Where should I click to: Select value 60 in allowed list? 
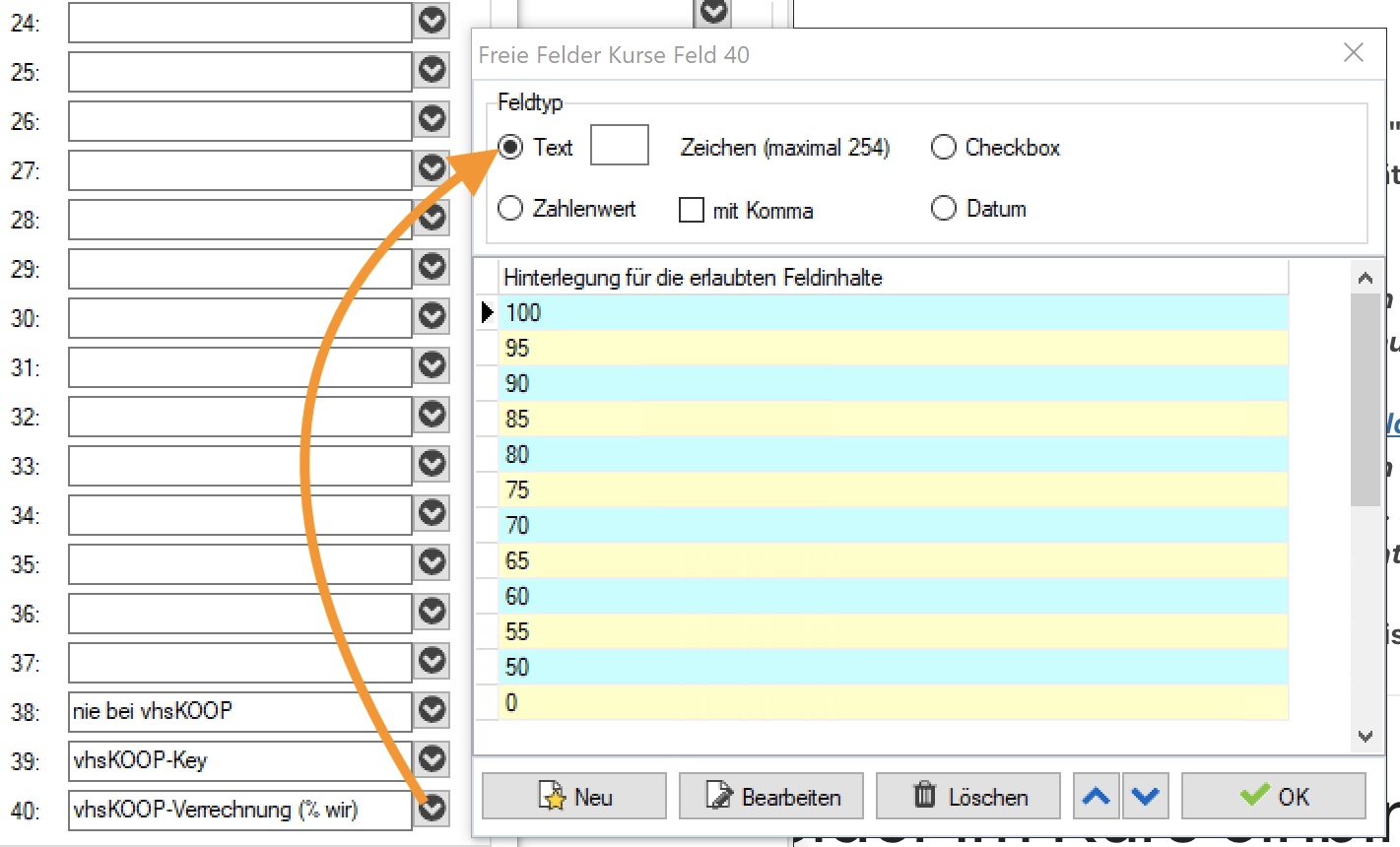click(x=894, y=596)
